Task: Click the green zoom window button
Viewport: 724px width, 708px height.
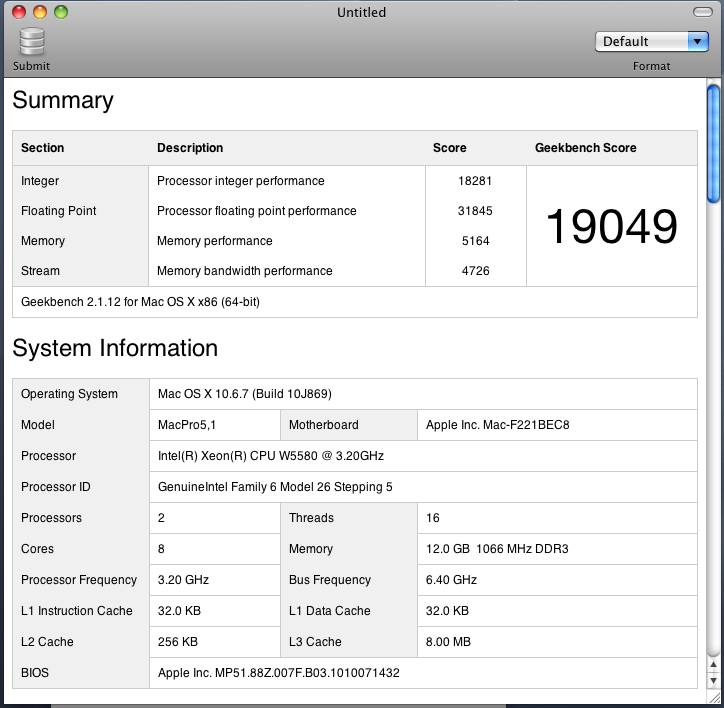Action: (x=61, y=12)
